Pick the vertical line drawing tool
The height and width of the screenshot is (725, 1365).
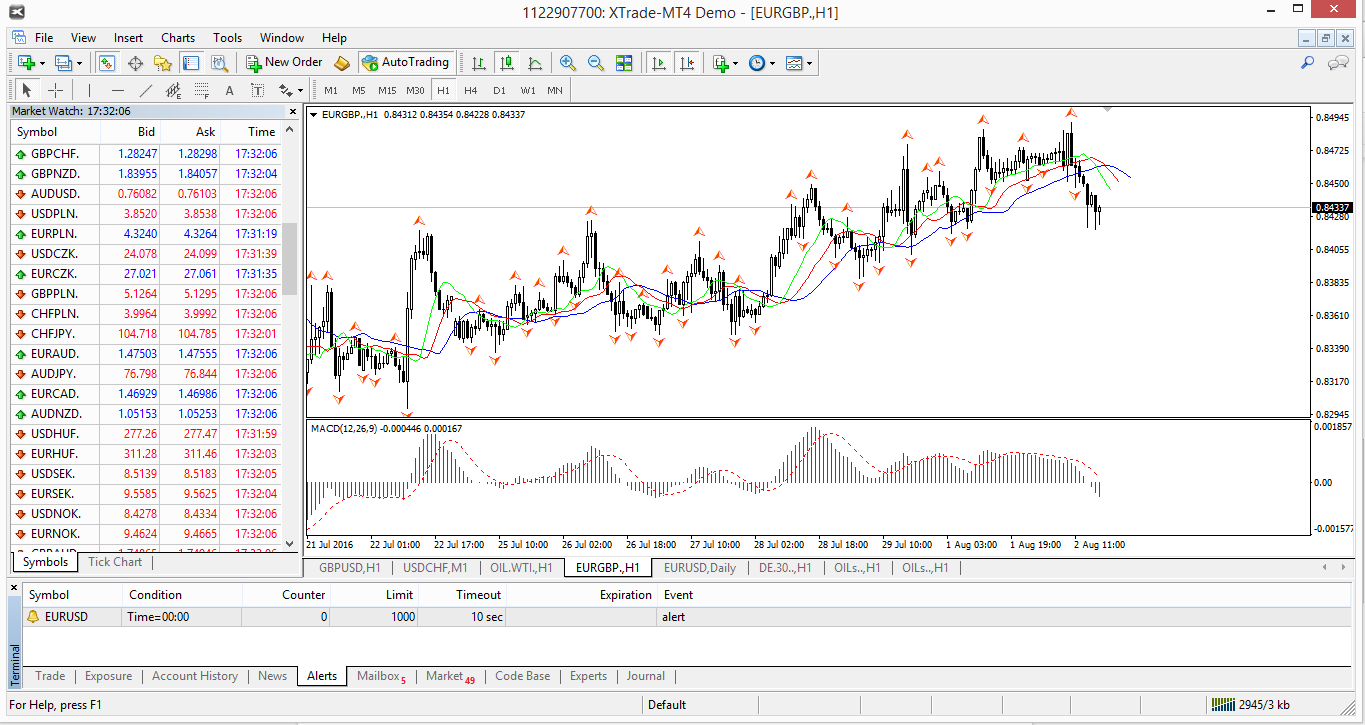89,90
